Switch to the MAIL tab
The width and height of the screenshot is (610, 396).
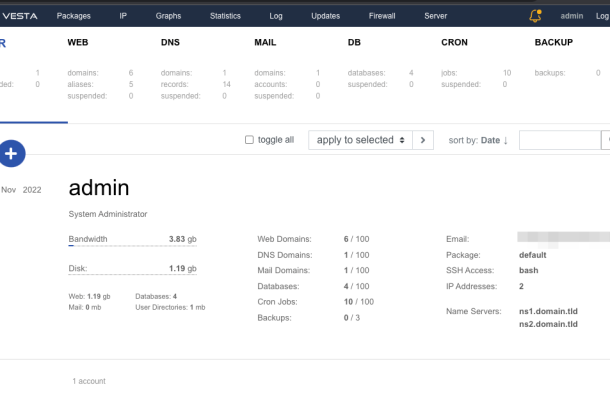pos(265,42)
